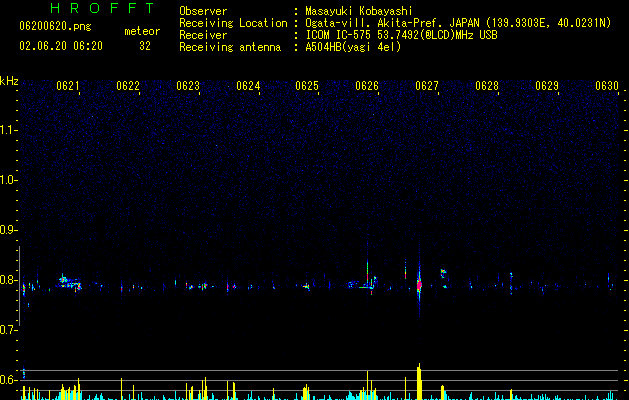Click the strong meteor echo just before 0627
The height and width of the screenshot is (400, 629).
(419, 284)
